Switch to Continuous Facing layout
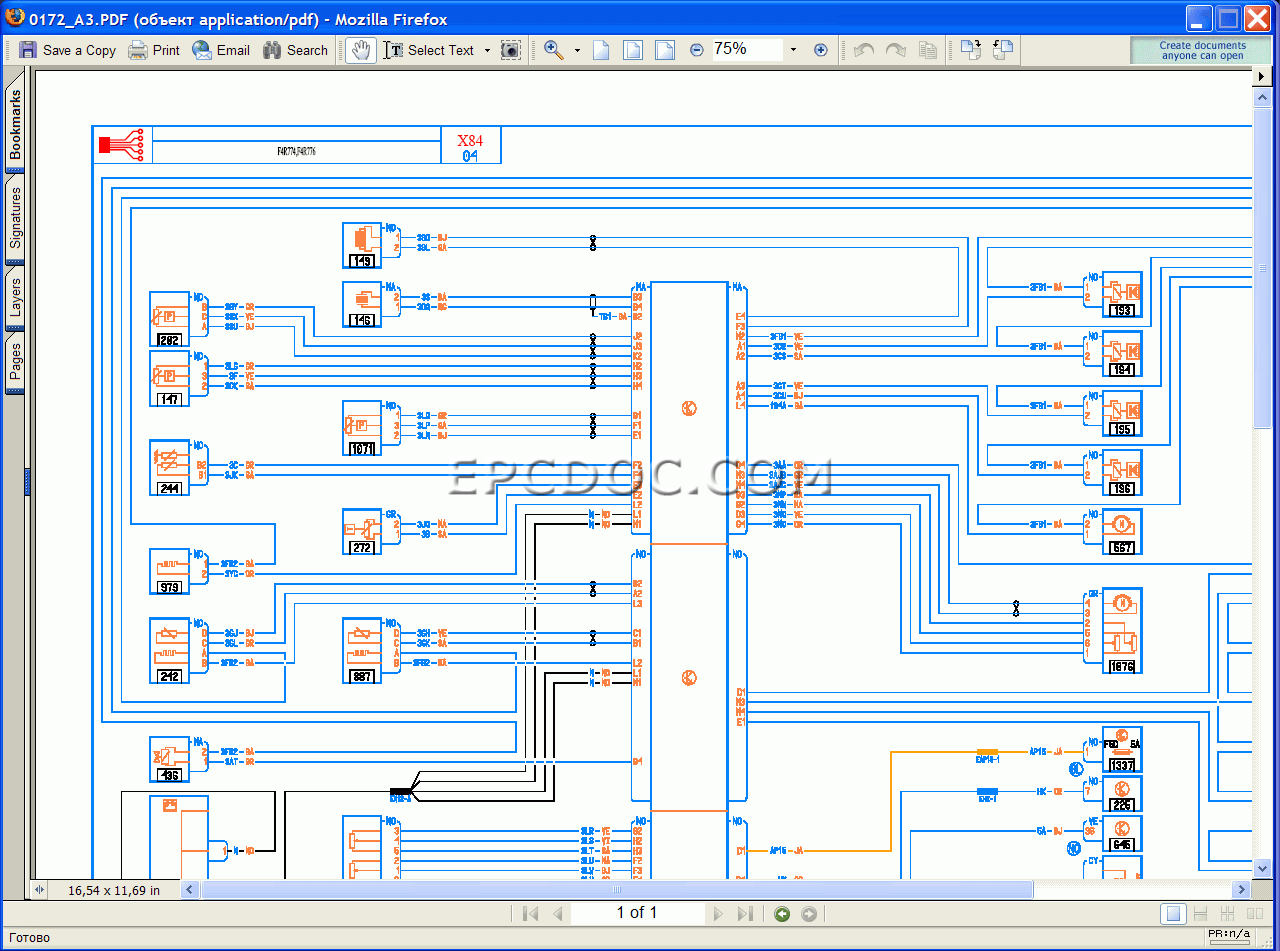The image size is (1280, 951). [x=1227, y=913]
